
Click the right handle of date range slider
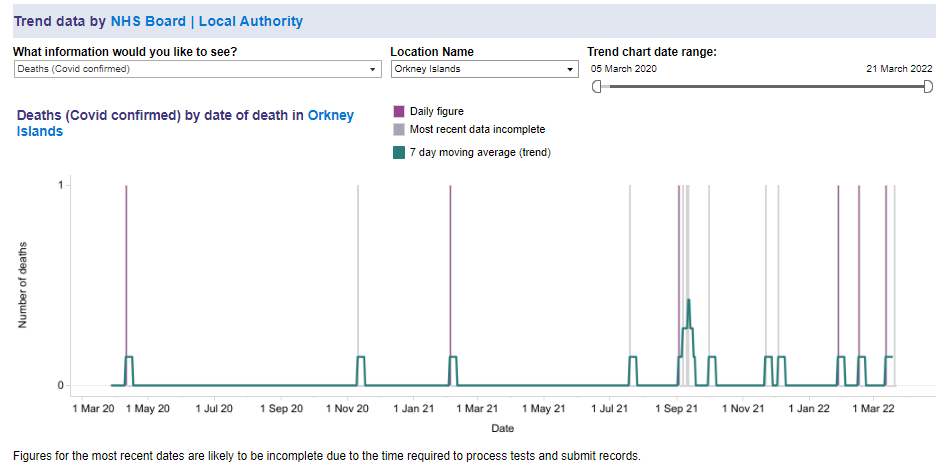pyautogui.click(x=928, y=87)
